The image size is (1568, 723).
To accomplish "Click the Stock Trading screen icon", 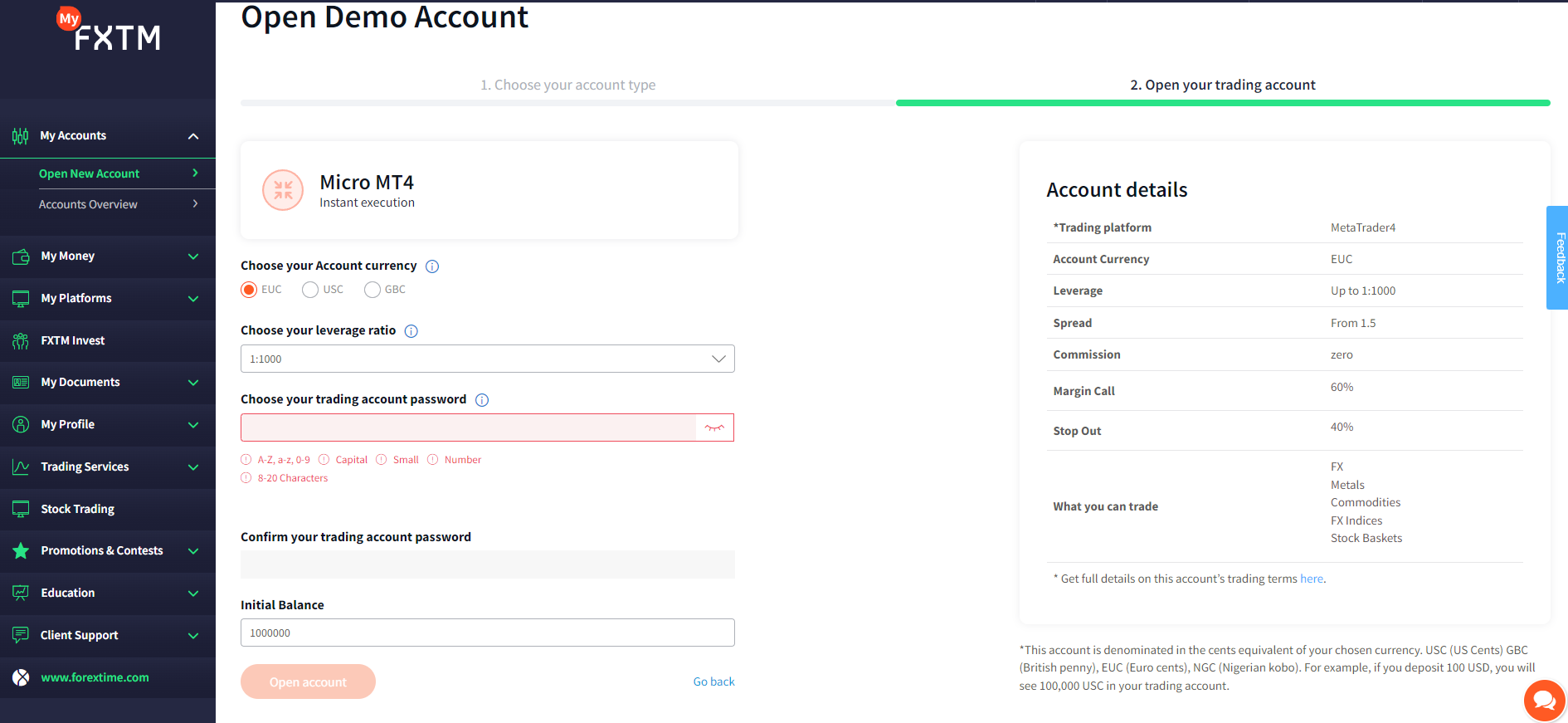I will pos(21,510).
